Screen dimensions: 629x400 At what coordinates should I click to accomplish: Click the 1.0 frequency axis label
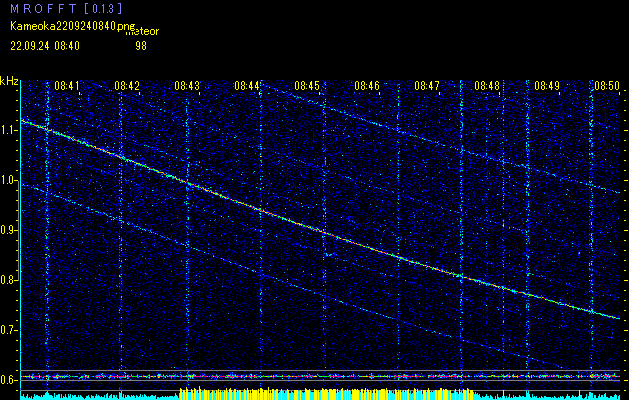8,181
